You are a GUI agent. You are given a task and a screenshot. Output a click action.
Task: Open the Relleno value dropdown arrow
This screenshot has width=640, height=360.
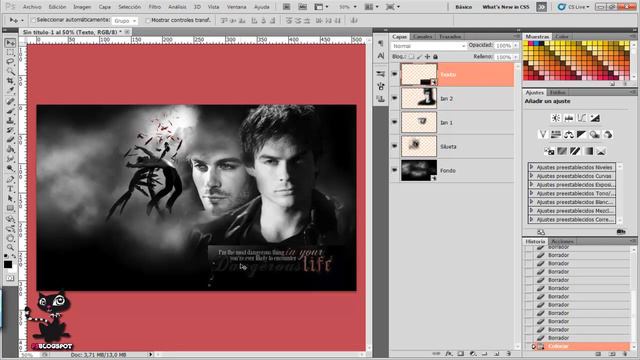(x=516, y=57)
